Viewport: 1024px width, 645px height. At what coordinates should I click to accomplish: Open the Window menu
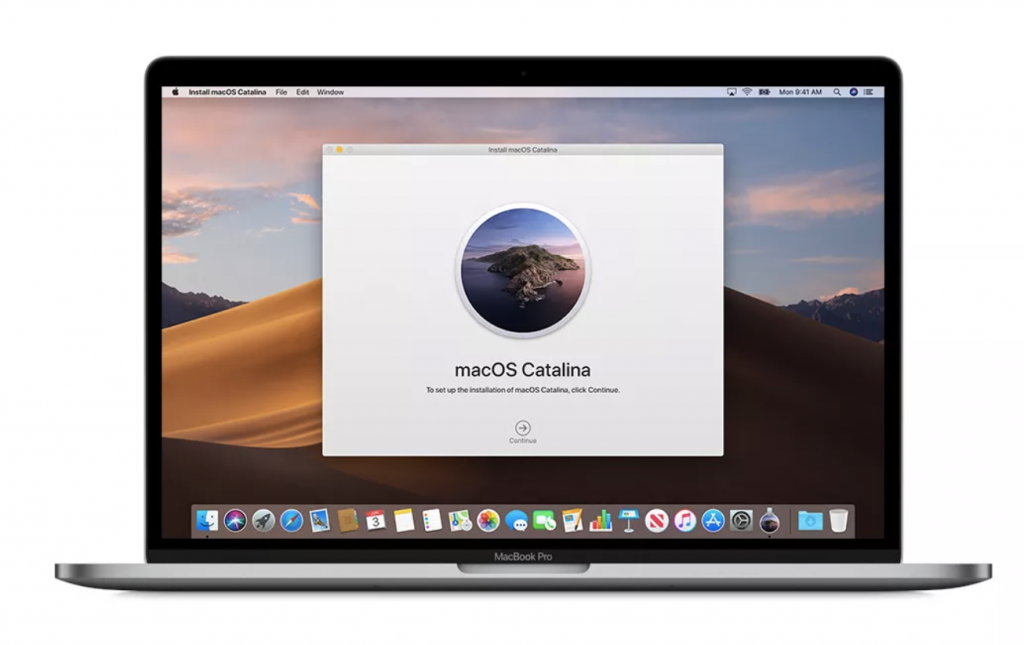[x=330, y=92]
